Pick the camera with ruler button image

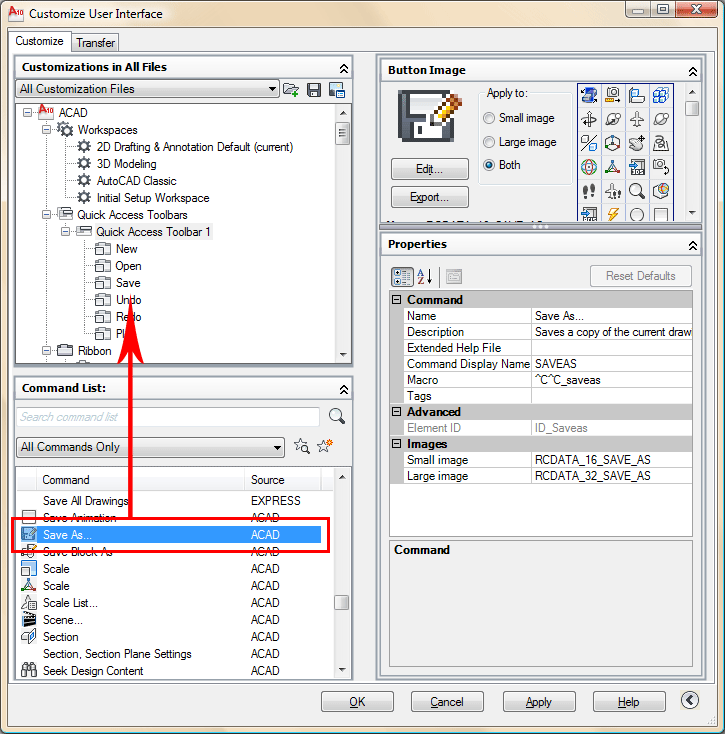tap(613, 95)
